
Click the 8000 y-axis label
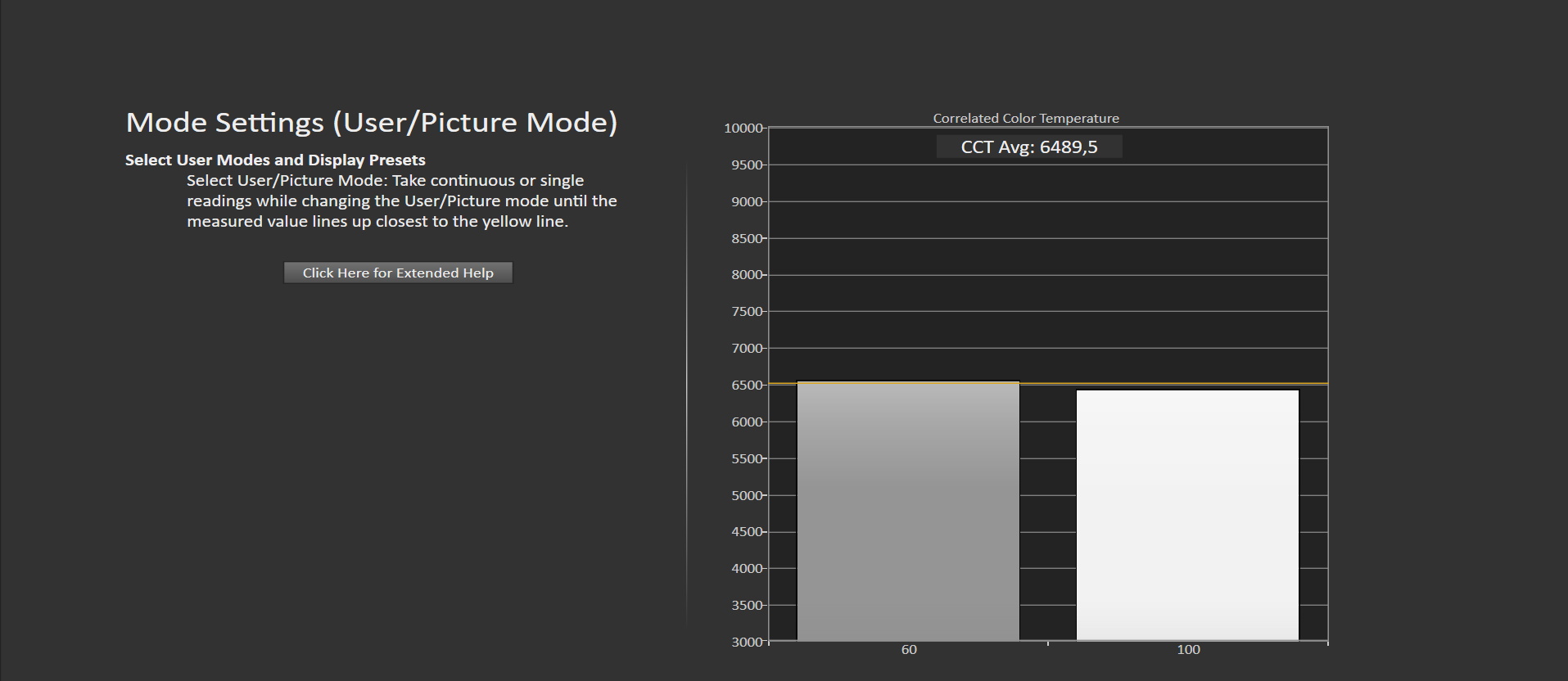(x=747, y=275)
